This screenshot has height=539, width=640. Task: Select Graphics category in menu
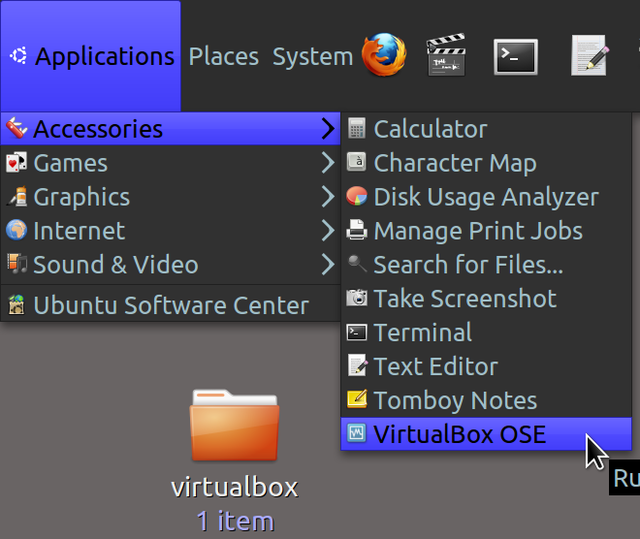coord(170,196)
